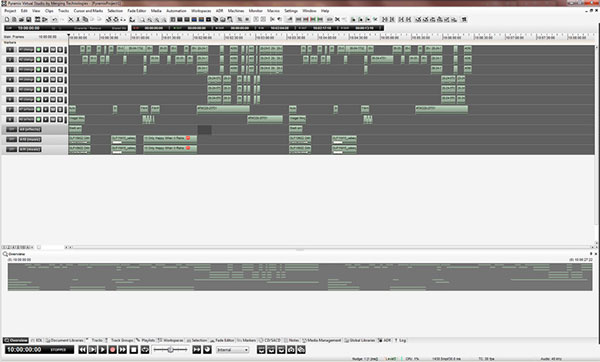Arm the green record-ready button on track 2

click(x=38, y=60)
